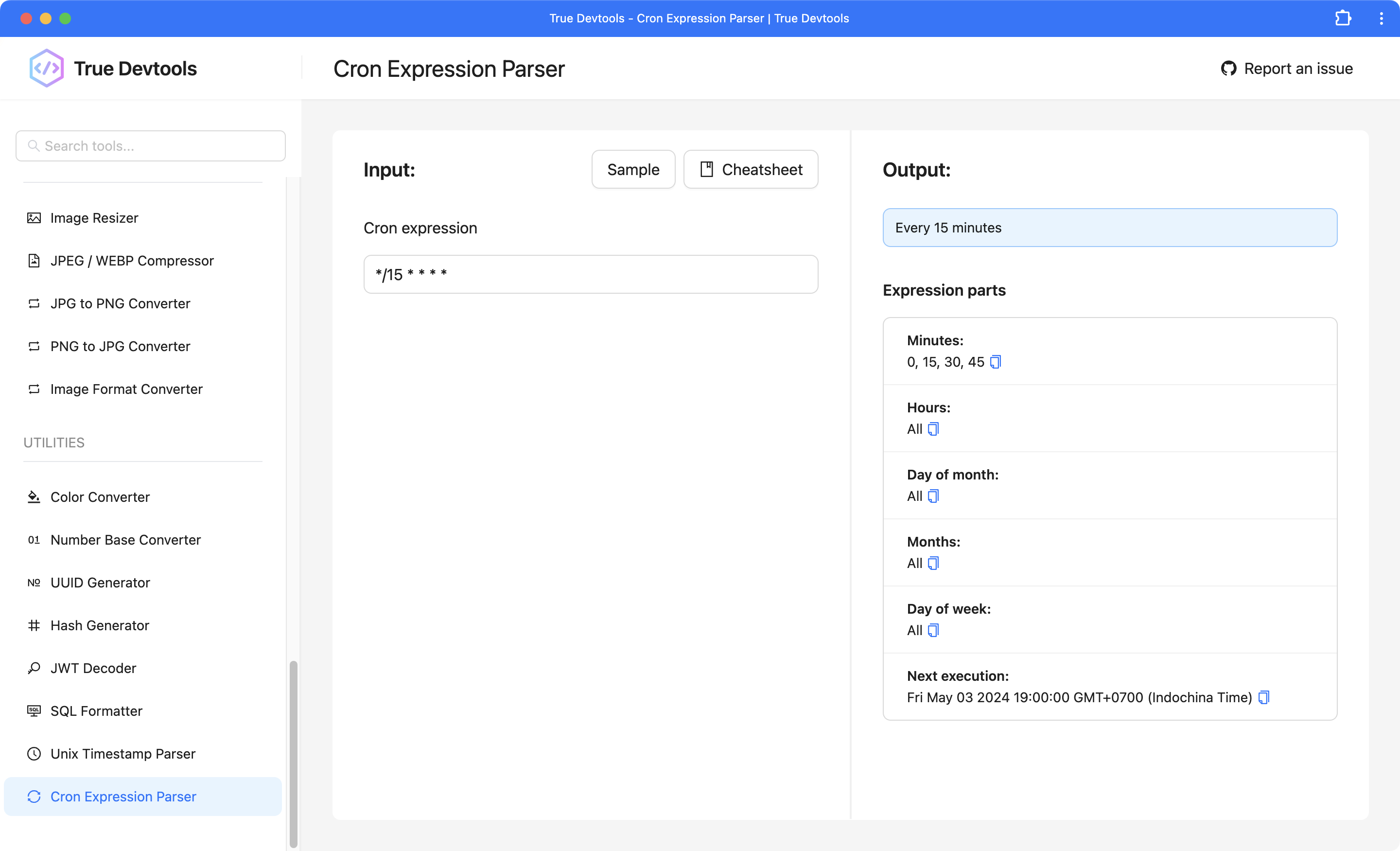Open the extensions puzzle icon in title bar
Viewport: 1400px width, 851px height.
[1343, 18]
